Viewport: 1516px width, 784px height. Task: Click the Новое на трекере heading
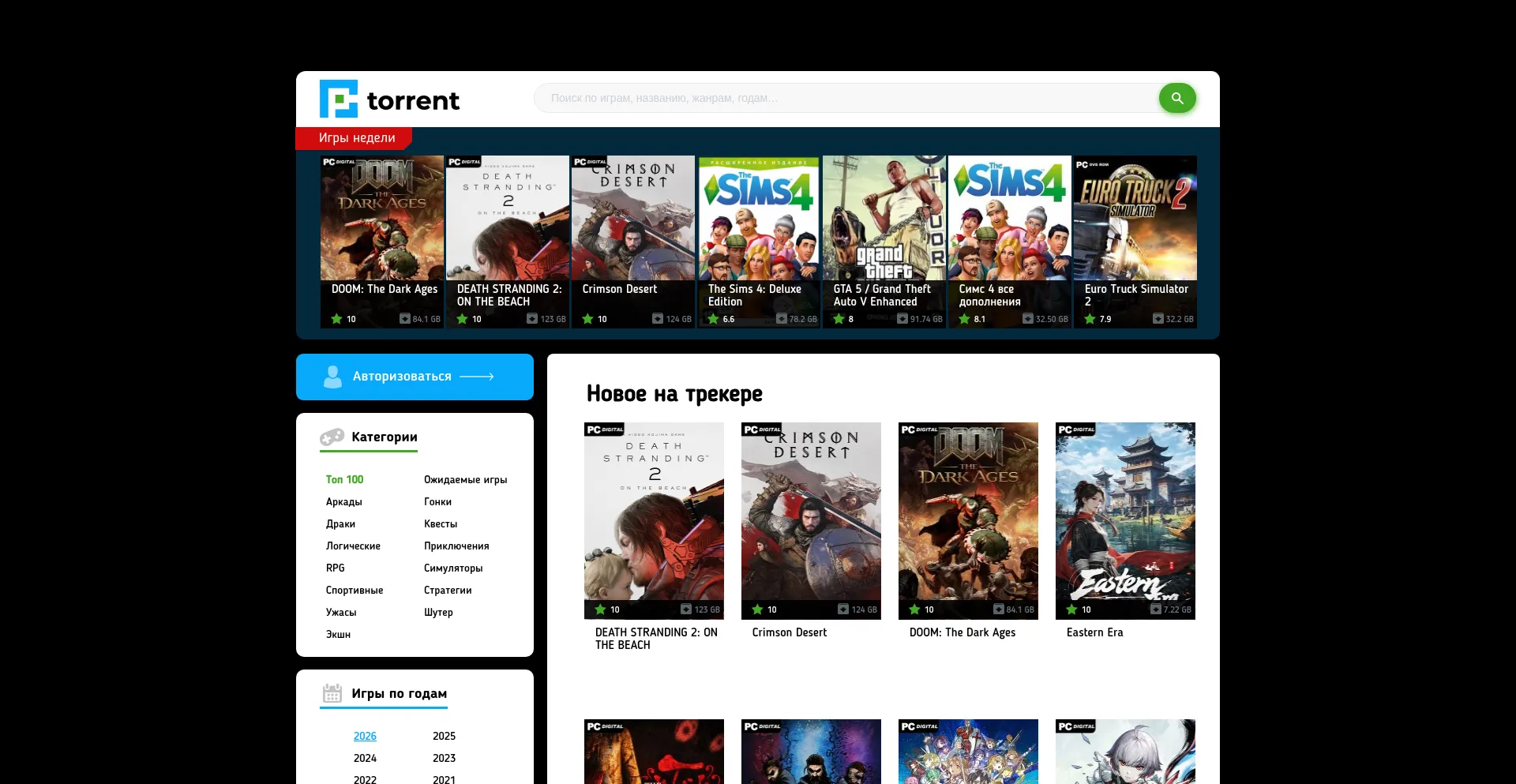[x=674, y=393]
